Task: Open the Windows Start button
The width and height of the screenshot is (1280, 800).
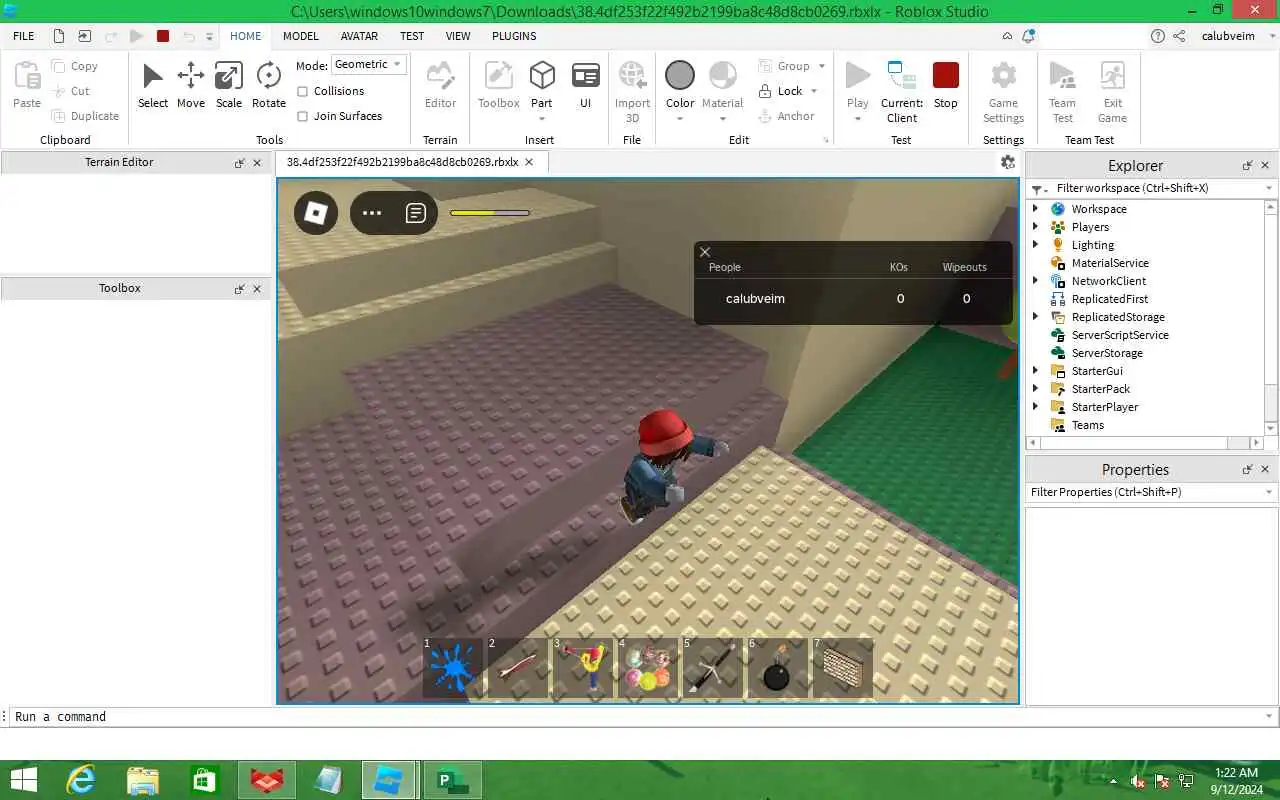Action: (x=23, y=780)
